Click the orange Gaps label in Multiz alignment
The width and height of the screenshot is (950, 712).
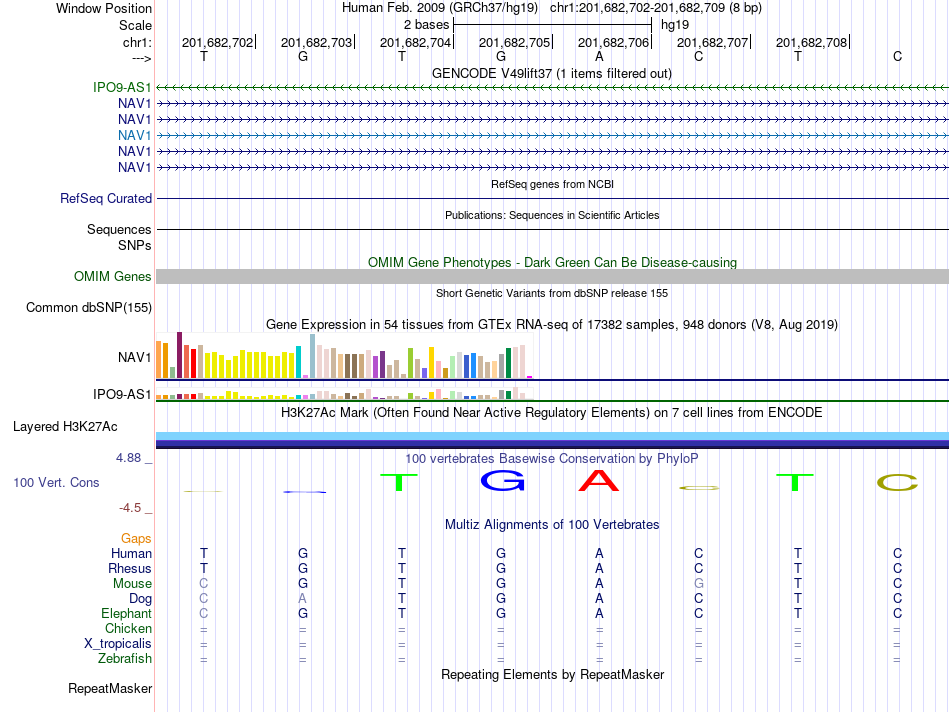(136, 538)
